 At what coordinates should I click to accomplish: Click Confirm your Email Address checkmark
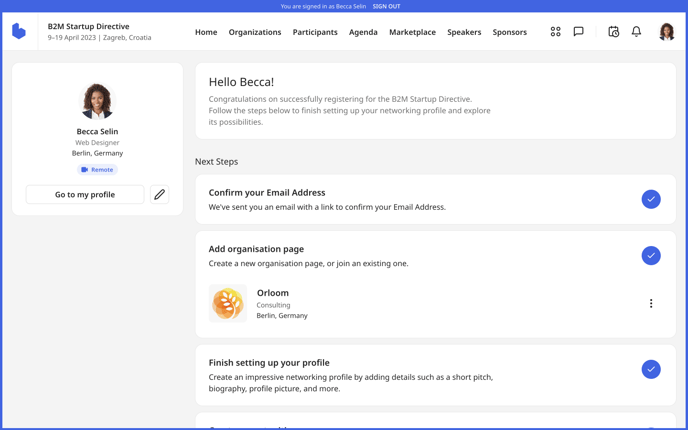(x=651, y=199)
